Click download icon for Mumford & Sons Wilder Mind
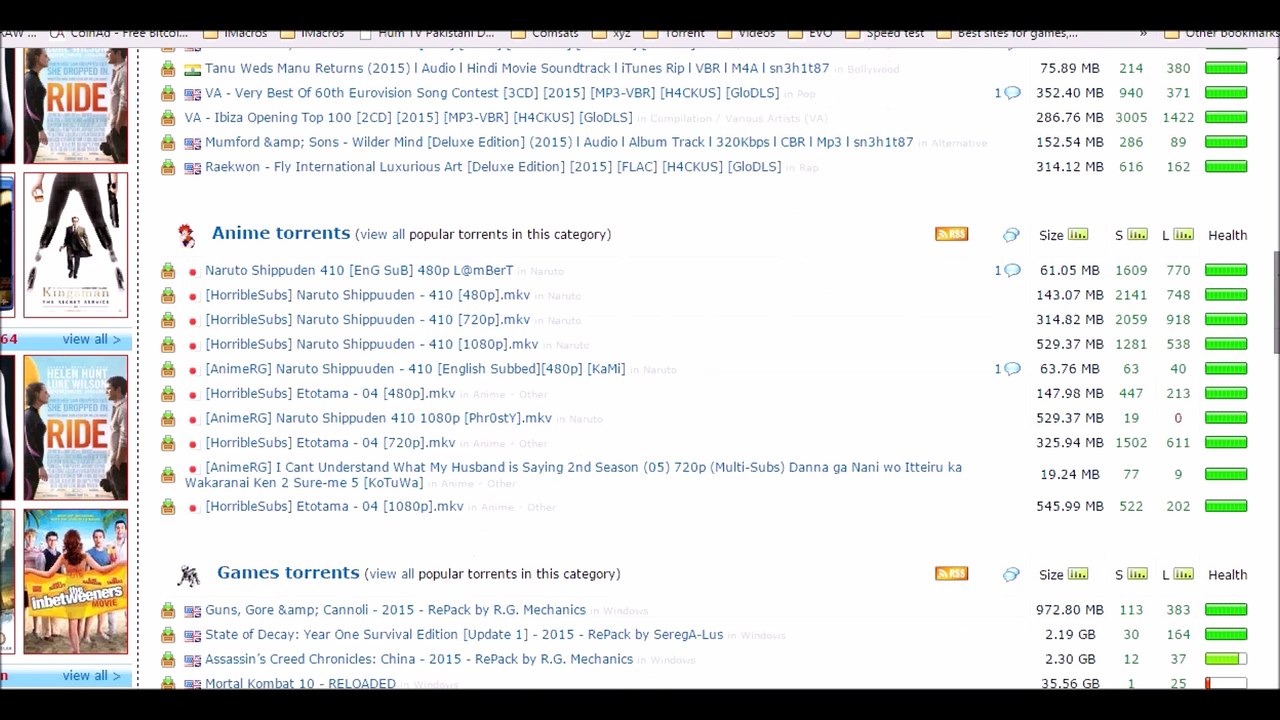Screen dimensions: 1280x720 coord(168,143)
